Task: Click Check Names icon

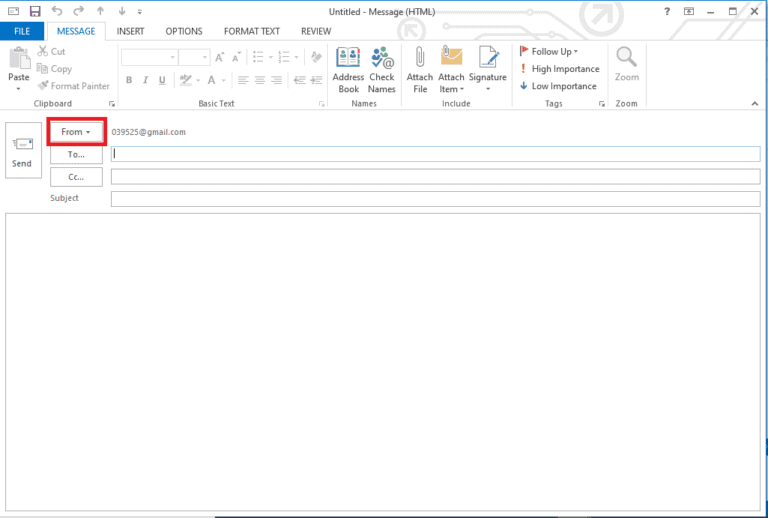Action: click(x=382, y=70)
